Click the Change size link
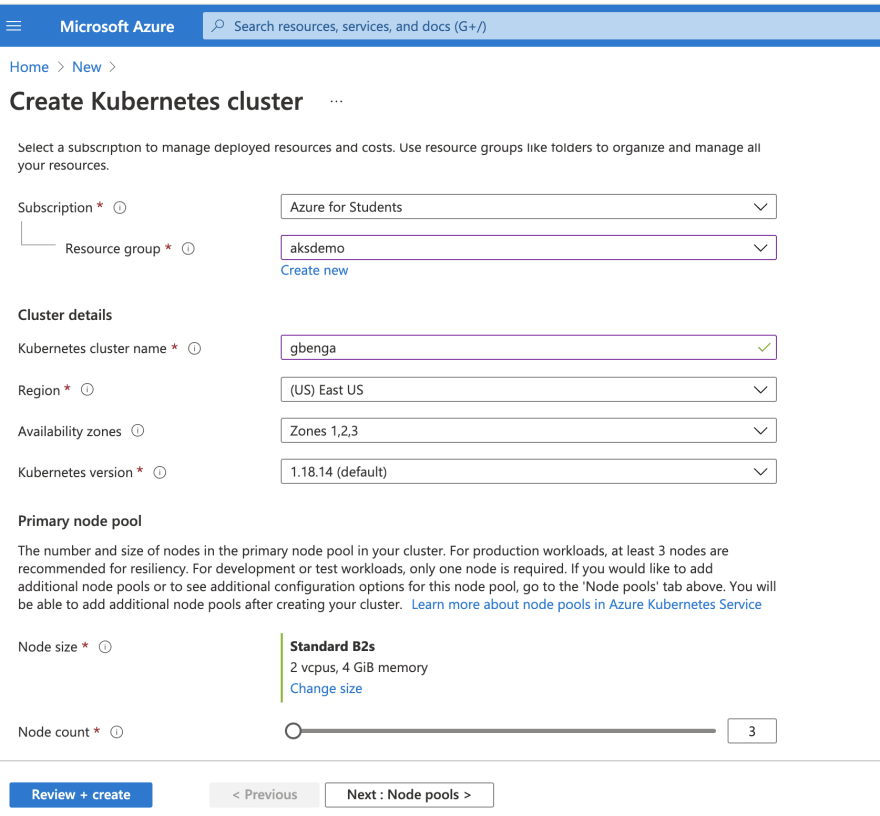This screenshot has width=880, height=816. click(x=326, y=689)
